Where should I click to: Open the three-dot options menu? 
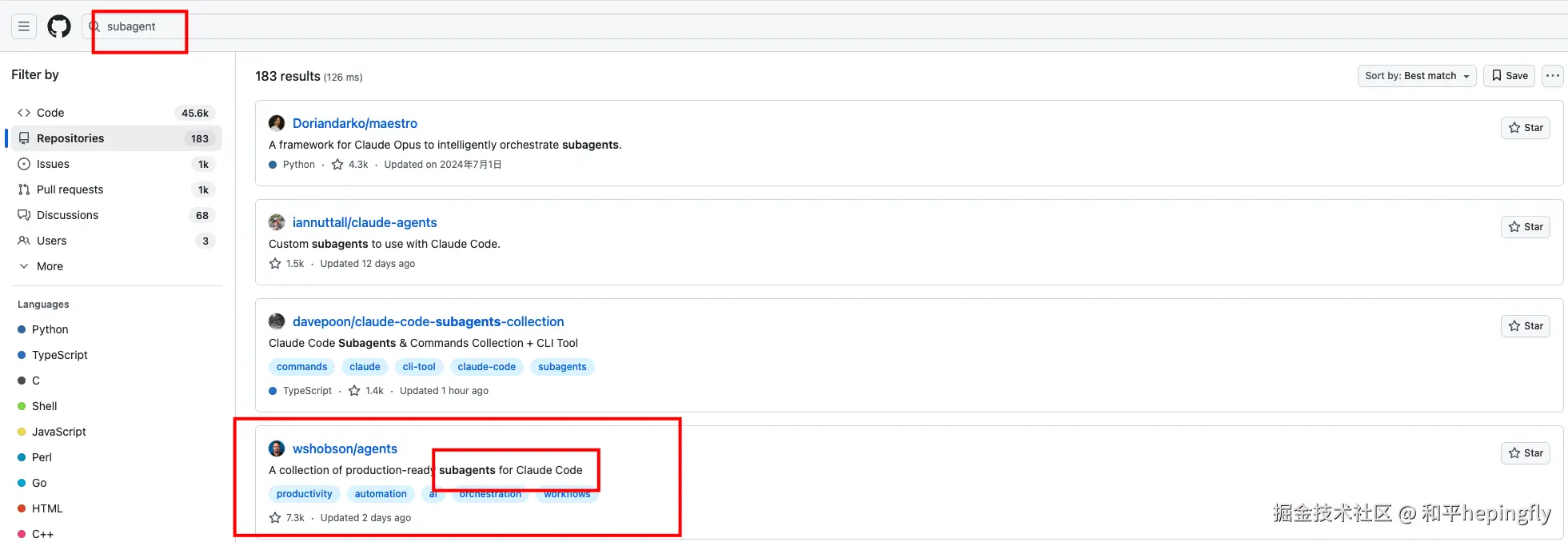coord(1552,76)
